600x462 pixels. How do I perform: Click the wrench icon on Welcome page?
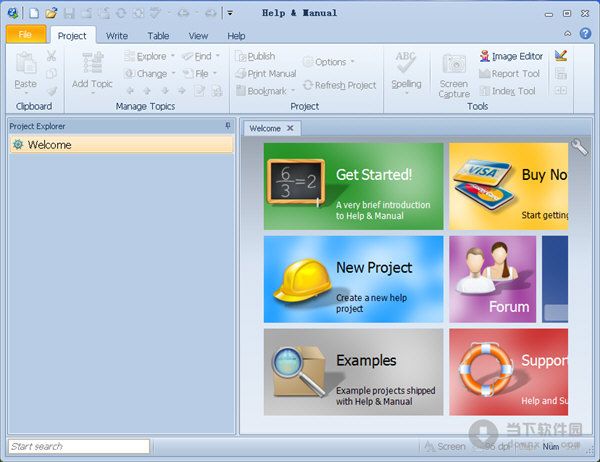point(579,147)
